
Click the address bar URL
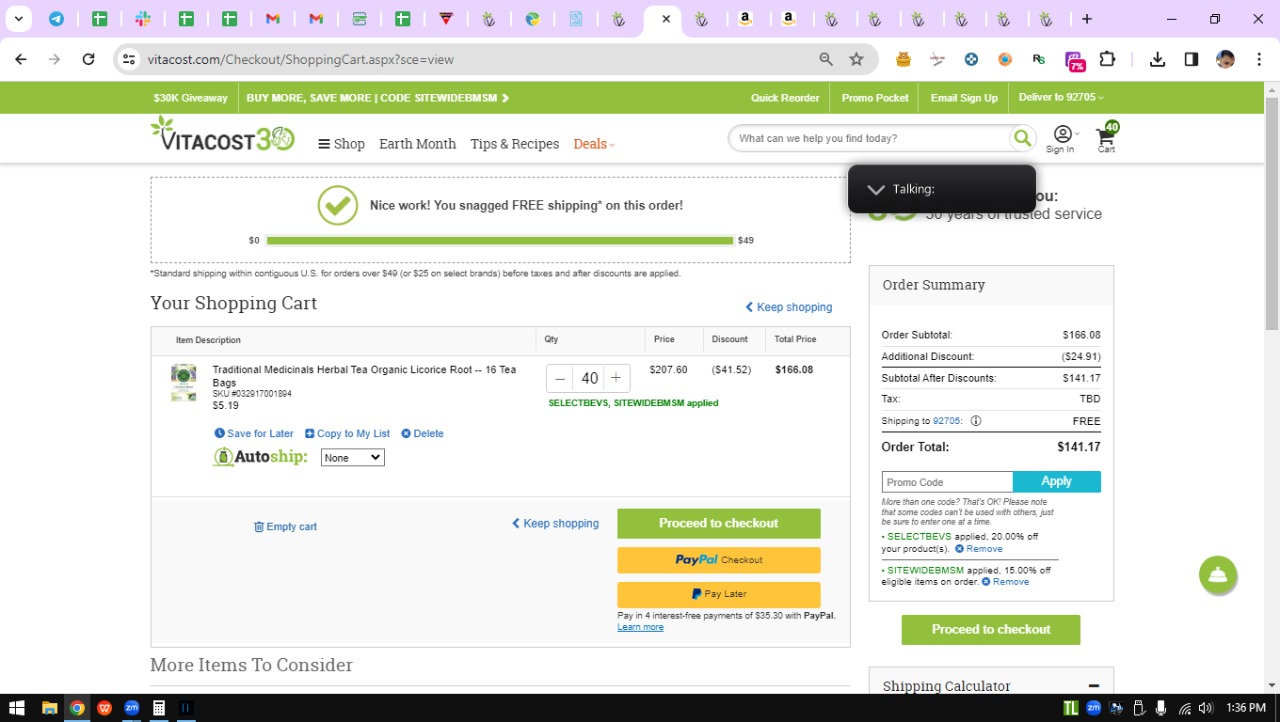pyautogui.click(x=300, y=59)
